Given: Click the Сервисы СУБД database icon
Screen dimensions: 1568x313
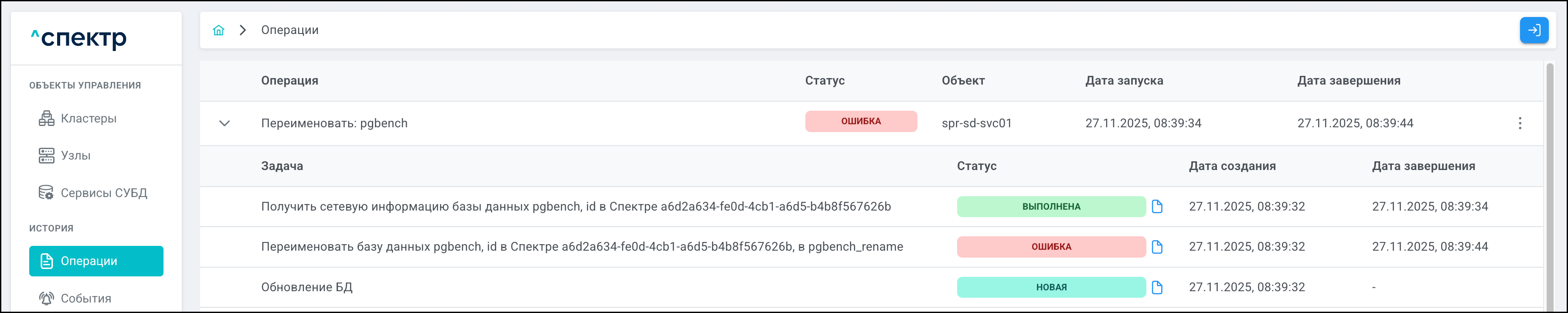Looking at the screenshot, I should tap(46, 193).
